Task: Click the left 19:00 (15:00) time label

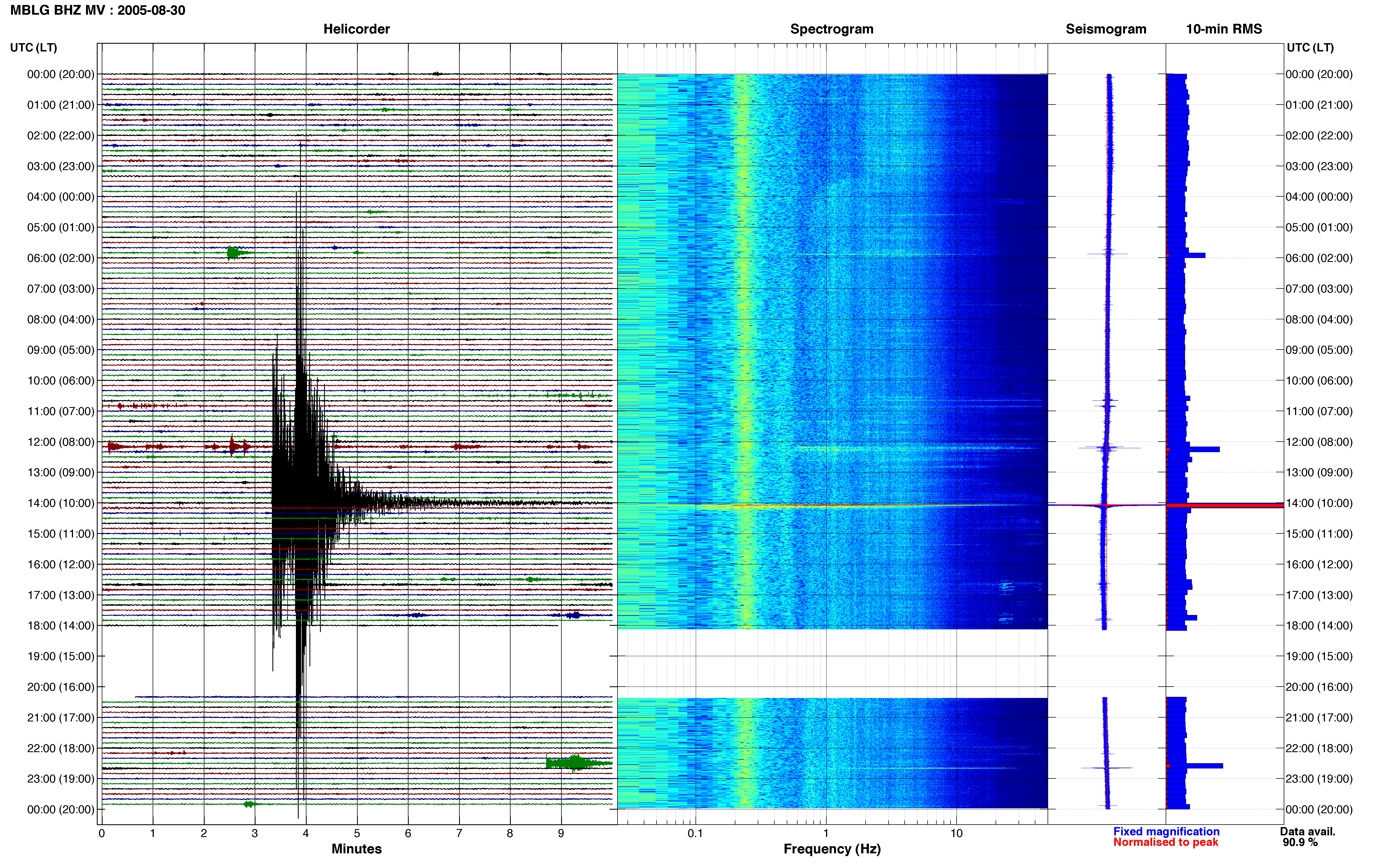Action: tap(61, 656)
